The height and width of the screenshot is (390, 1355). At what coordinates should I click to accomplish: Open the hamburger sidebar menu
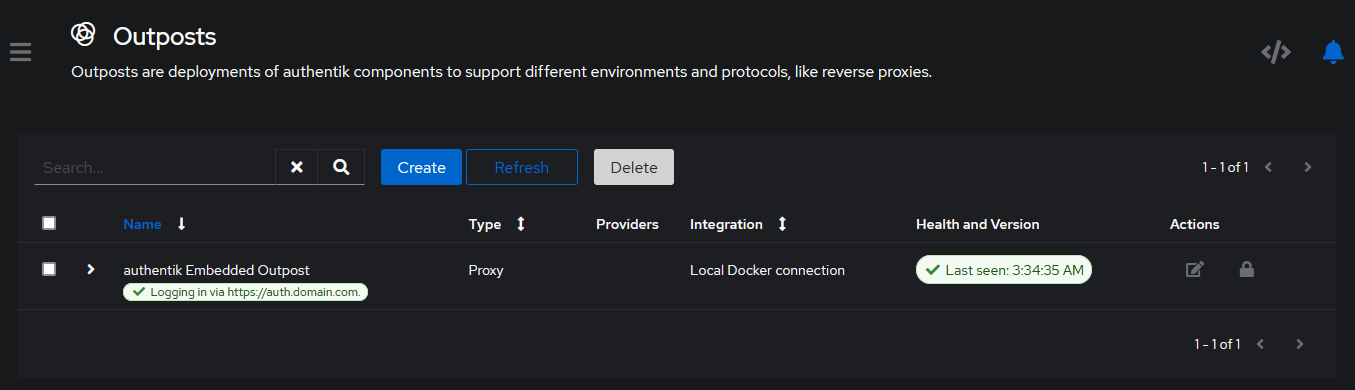[x=21, y=52]
